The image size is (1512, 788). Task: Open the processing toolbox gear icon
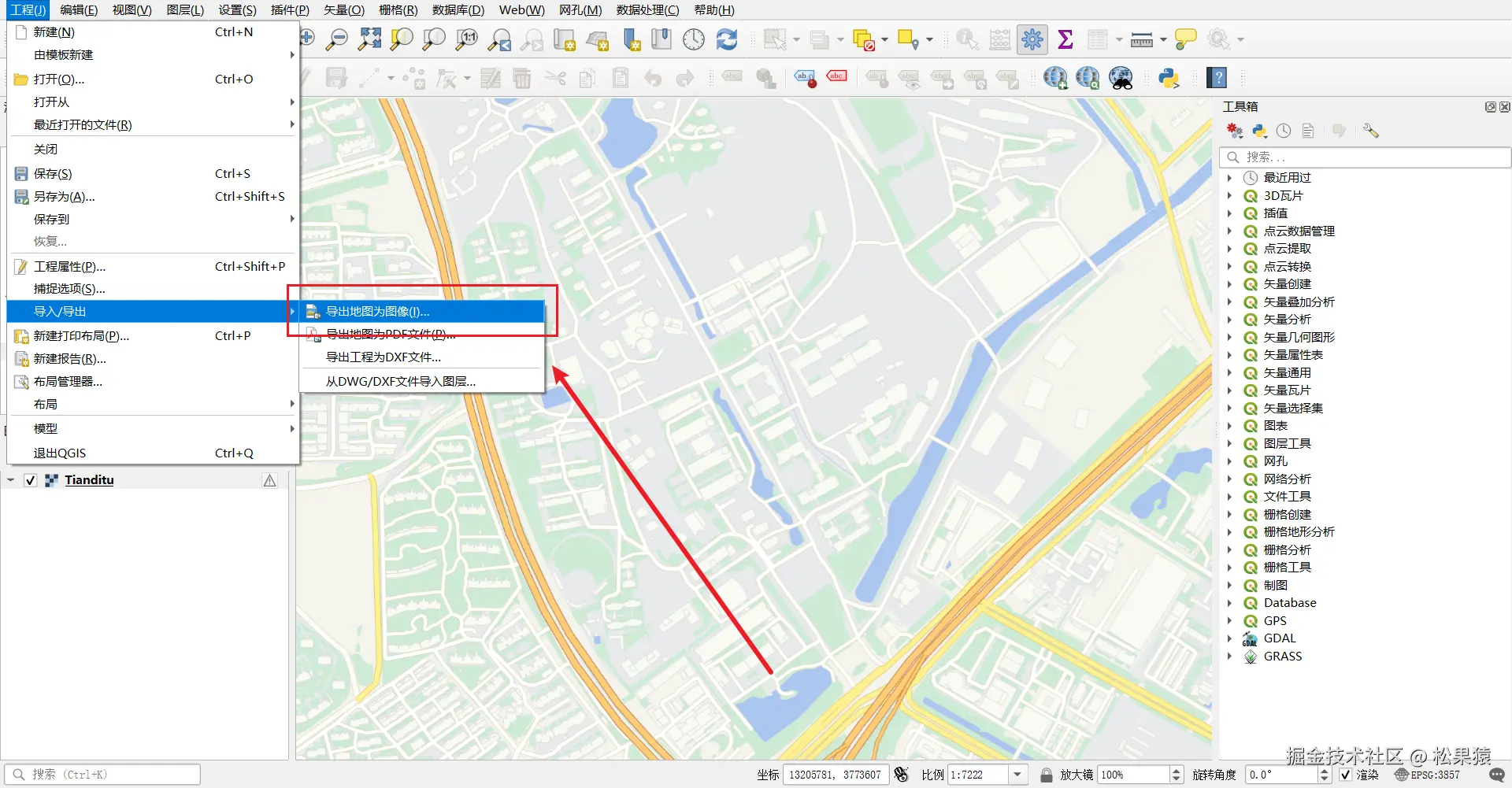(x=1032, y=39)
